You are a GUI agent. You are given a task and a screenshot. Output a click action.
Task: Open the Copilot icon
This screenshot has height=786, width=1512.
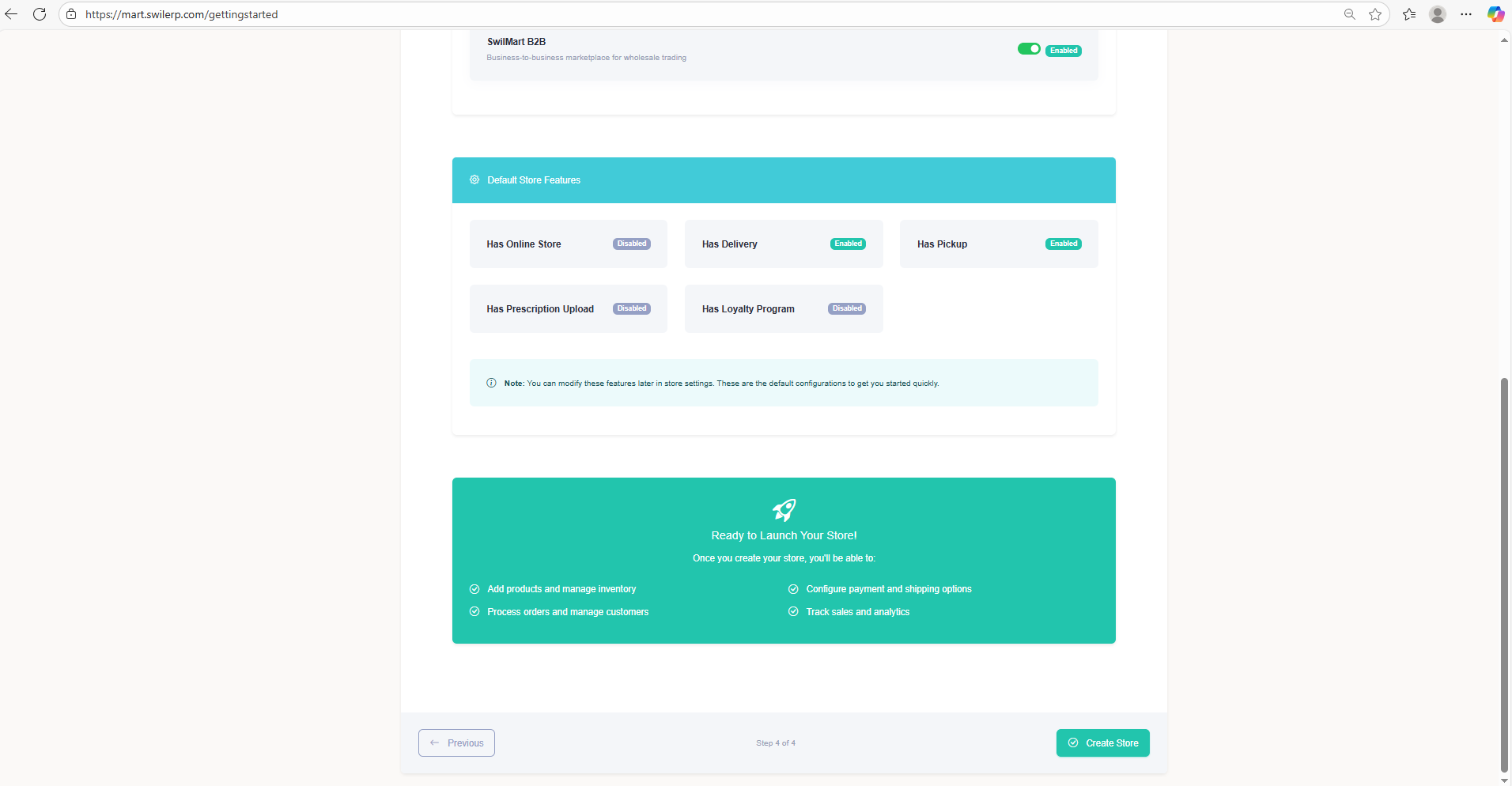1495,14
